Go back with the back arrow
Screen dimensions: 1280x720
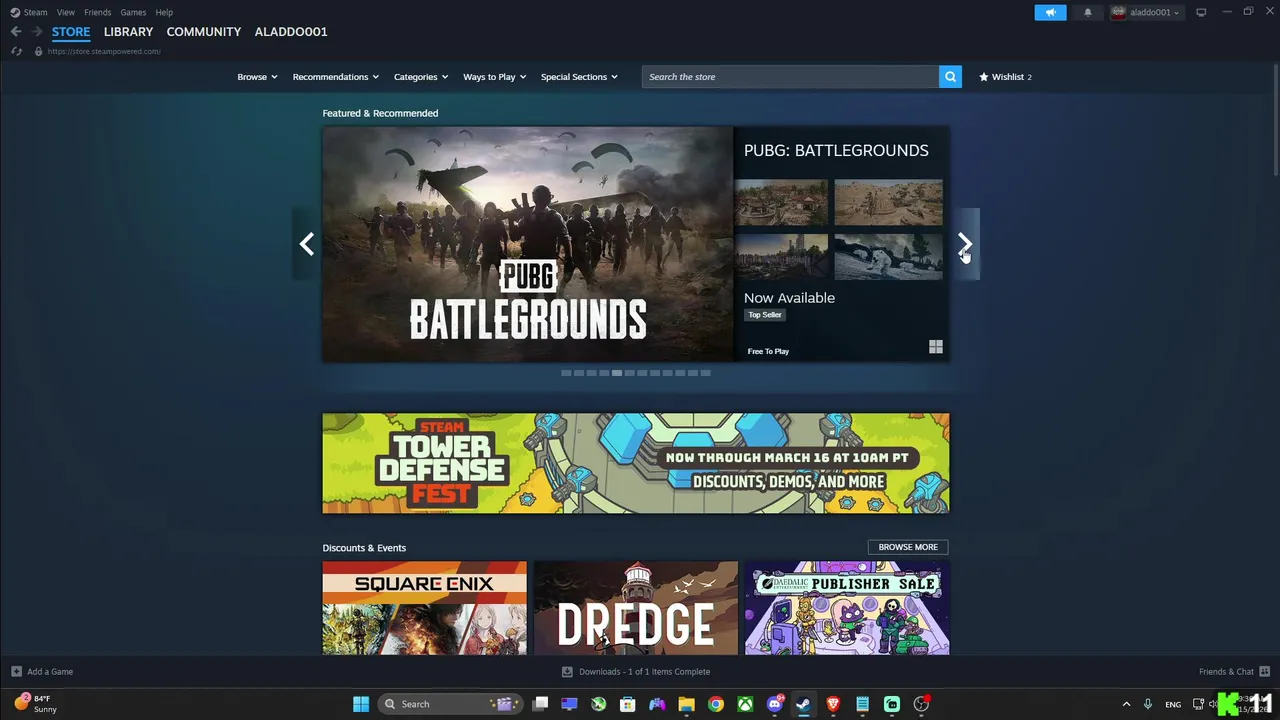point(16,32)
